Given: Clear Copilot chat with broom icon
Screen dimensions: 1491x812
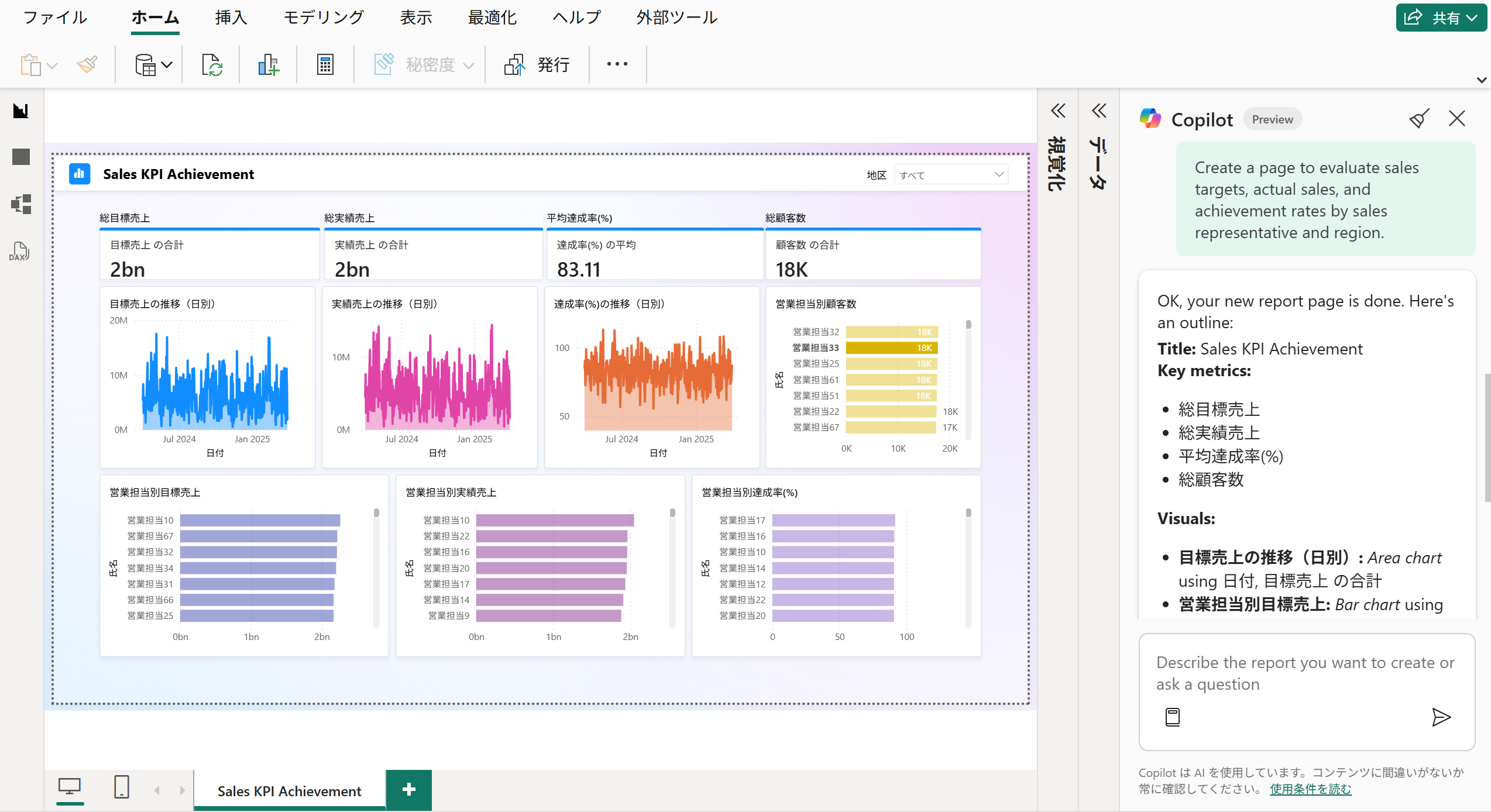Looking at the screenshot, I should point(1419,119).
